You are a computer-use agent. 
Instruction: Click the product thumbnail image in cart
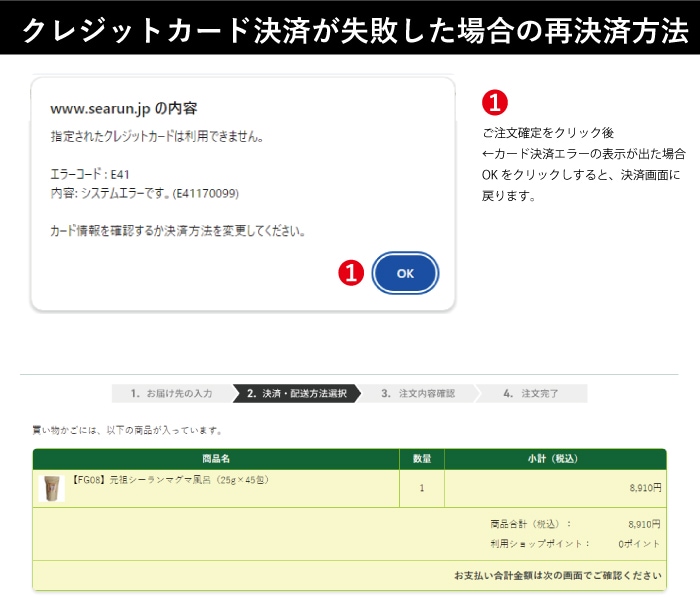(x=51, y=488)
